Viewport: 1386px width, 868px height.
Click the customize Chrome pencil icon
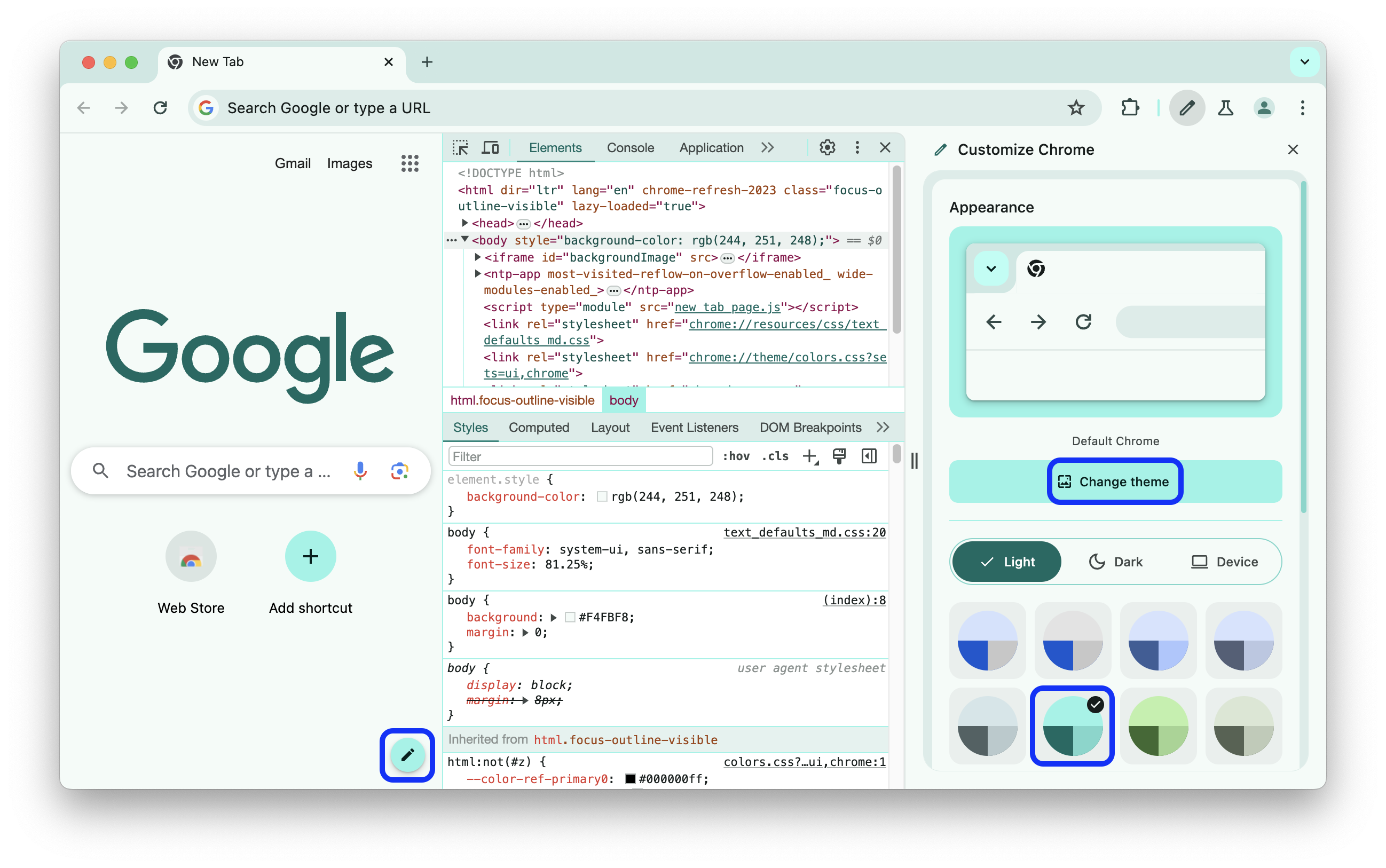pos(406,755)
